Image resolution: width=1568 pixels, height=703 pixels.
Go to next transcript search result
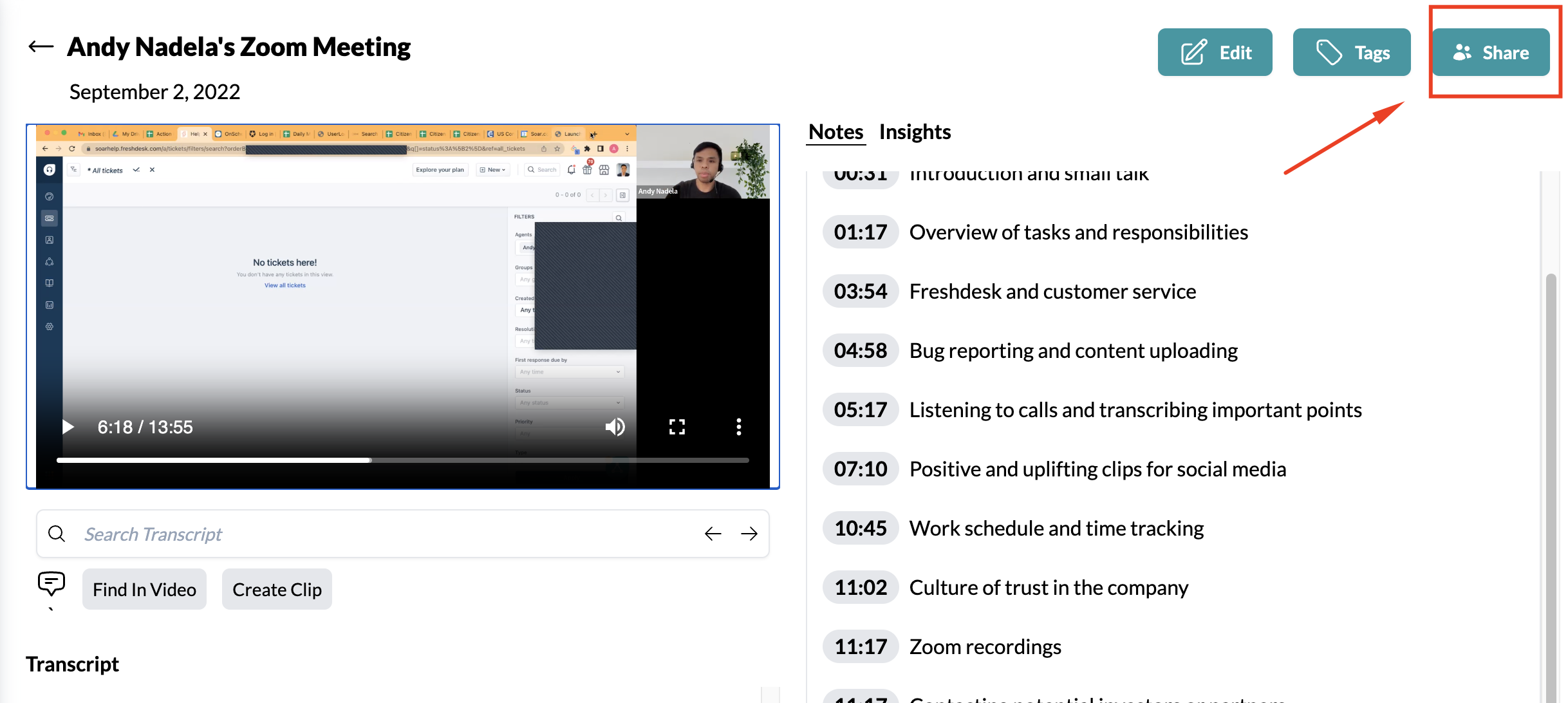[x=749, y=534]
